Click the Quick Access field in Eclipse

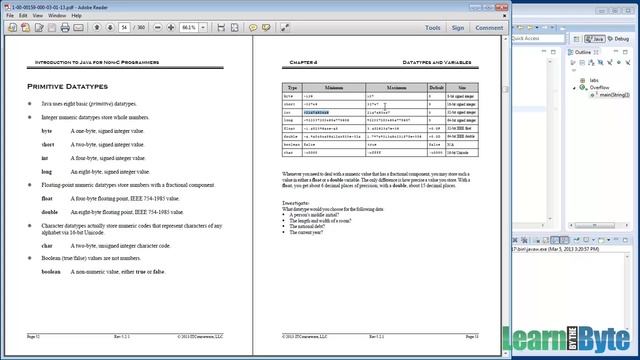coord(538,38)
